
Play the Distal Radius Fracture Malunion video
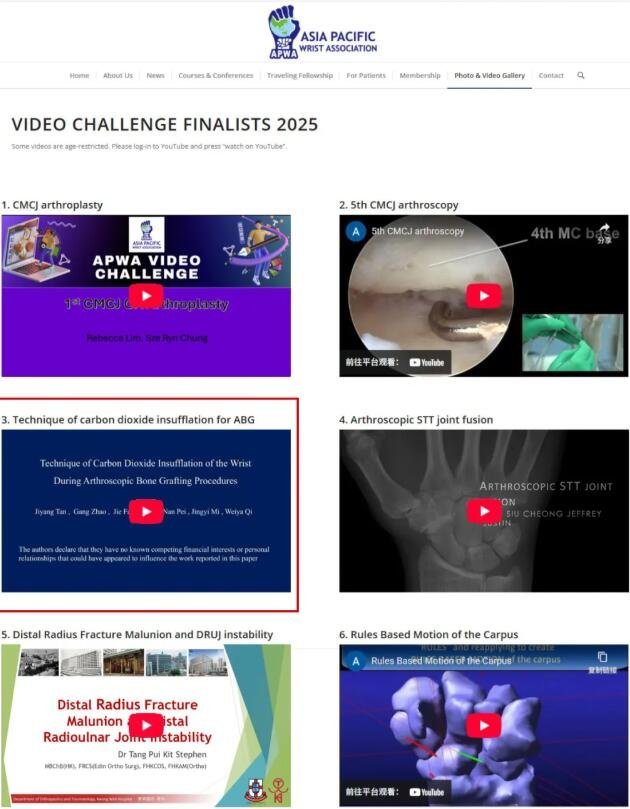tap(146, 725)
